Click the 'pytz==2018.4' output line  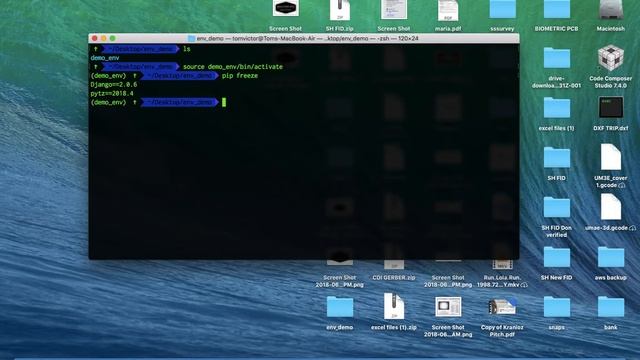[112, 93]
